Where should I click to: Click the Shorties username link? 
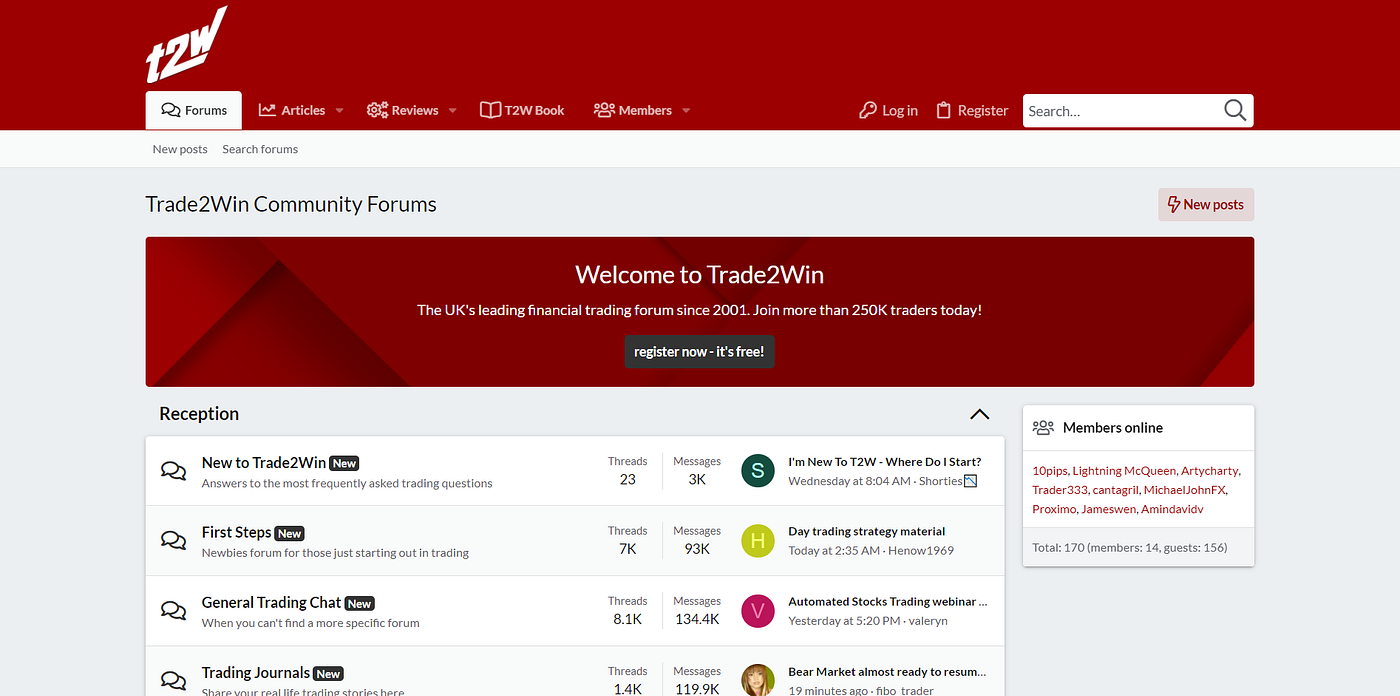(x=940, y=481)
